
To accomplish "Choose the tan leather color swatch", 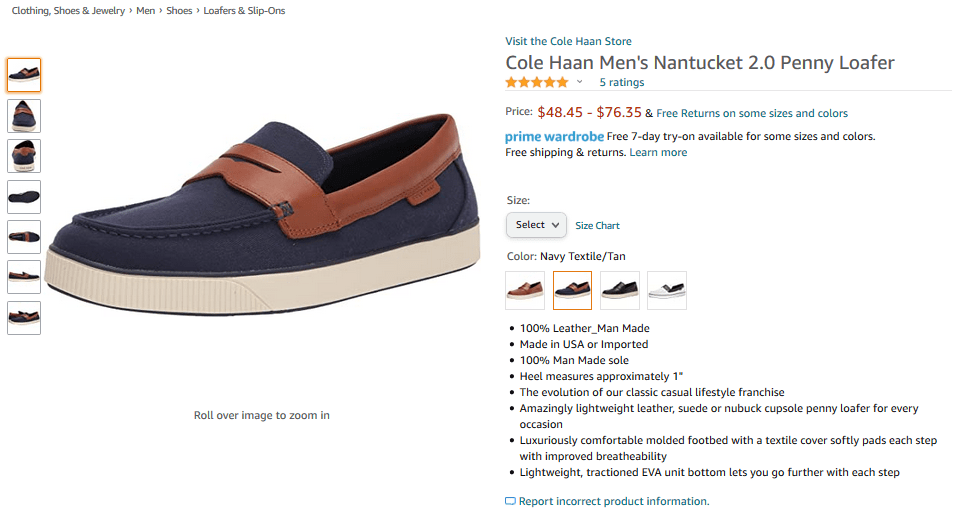I will tap(525, 291).
